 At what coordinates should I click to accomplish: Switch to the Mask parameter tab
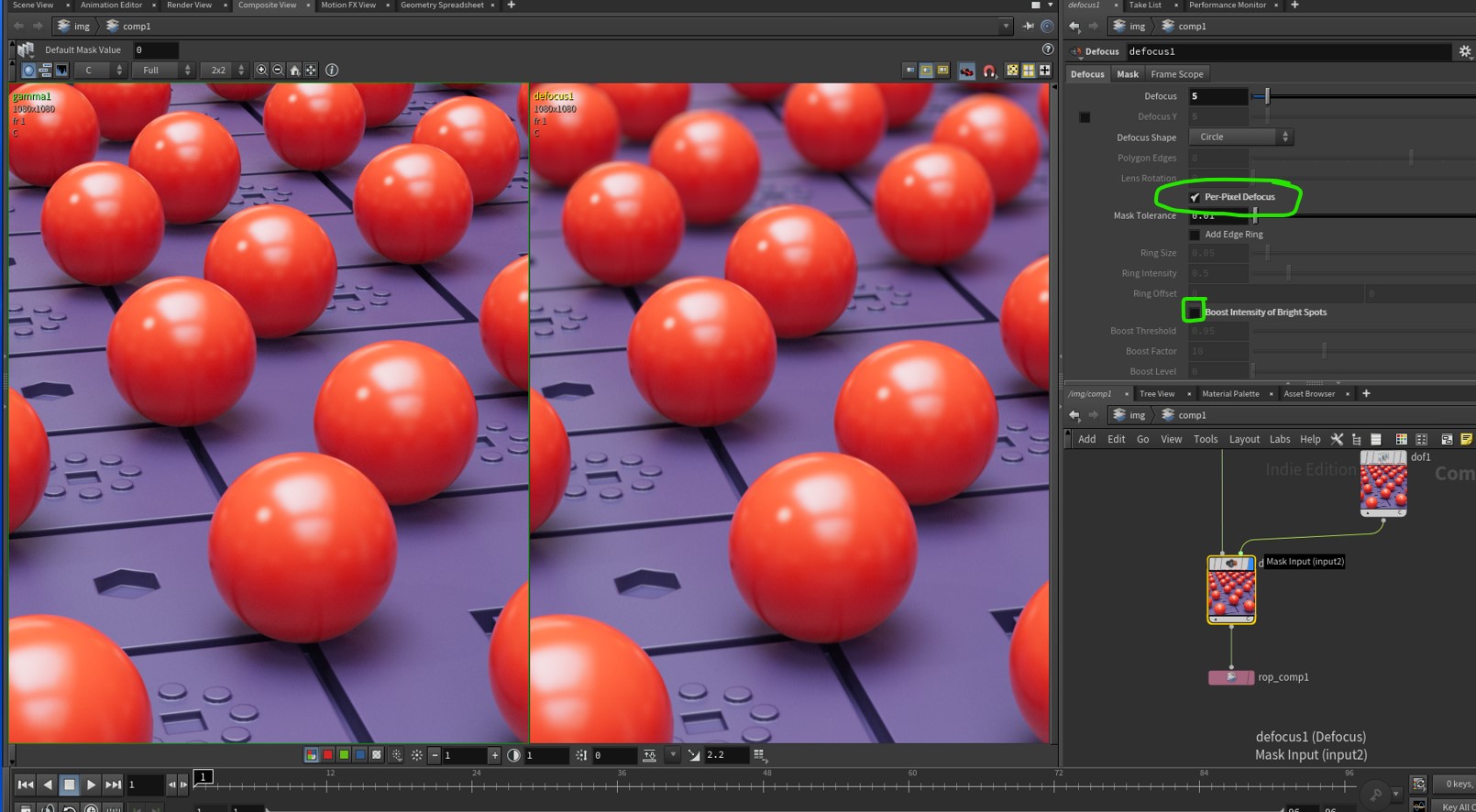(1128, 74)
